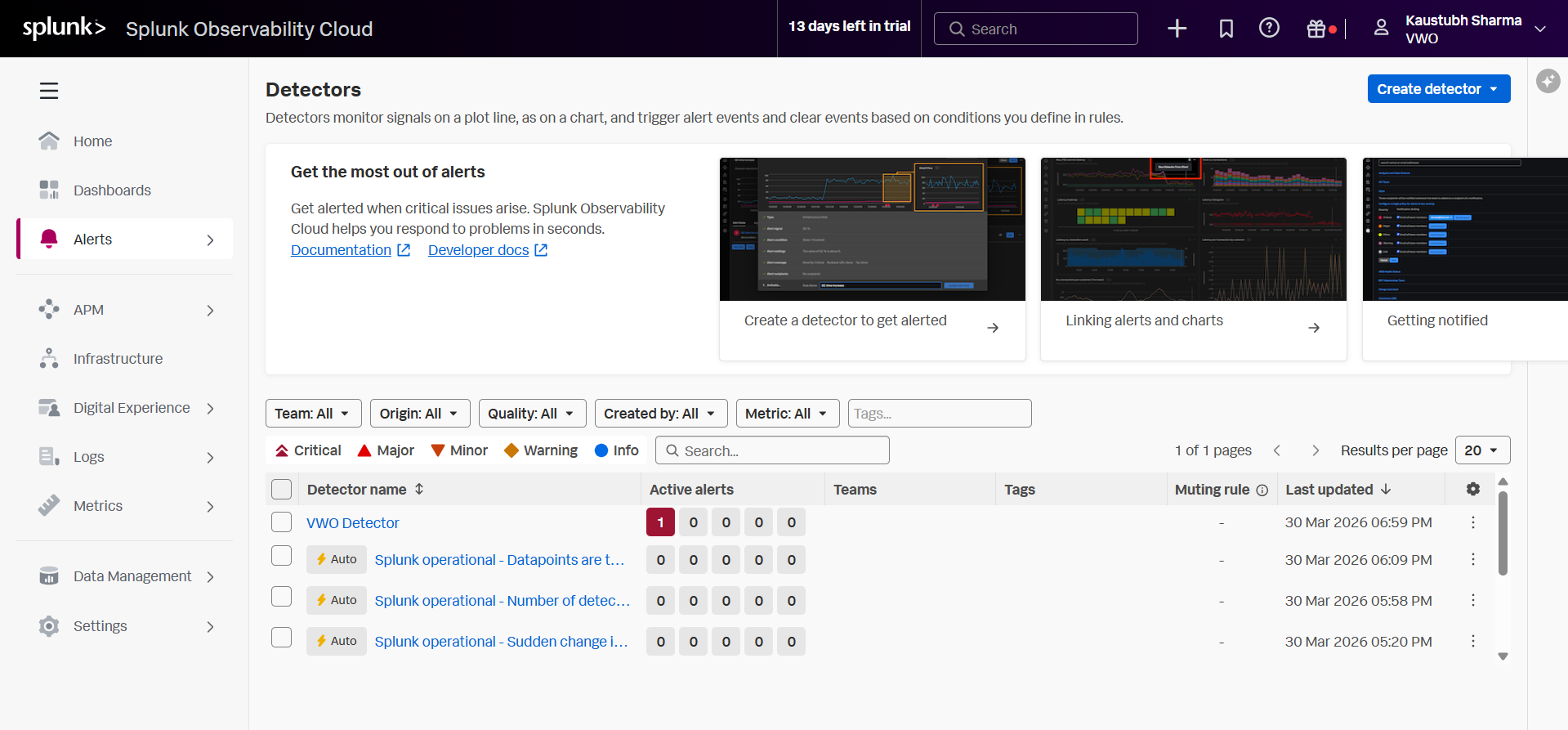Check the VWO Detector row checkbox
The width and height of the screenshot is (1568, 730).
[281, 522]
